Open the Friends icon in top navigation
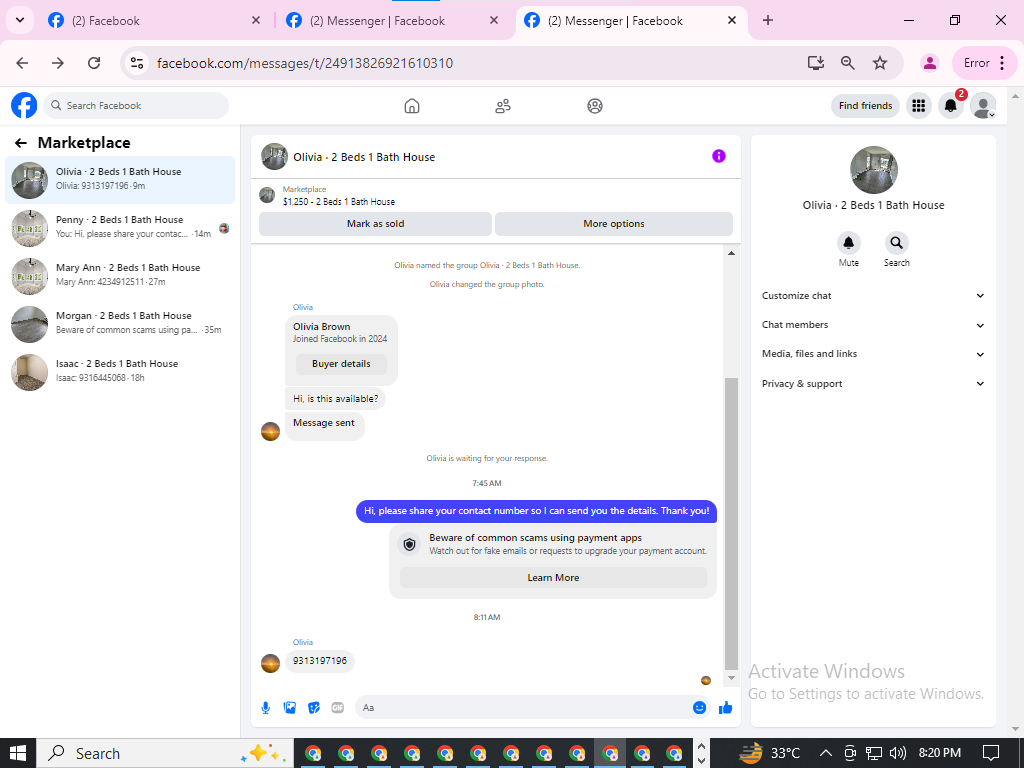This screenshot has height=768, width=1024. pos(503,106)
